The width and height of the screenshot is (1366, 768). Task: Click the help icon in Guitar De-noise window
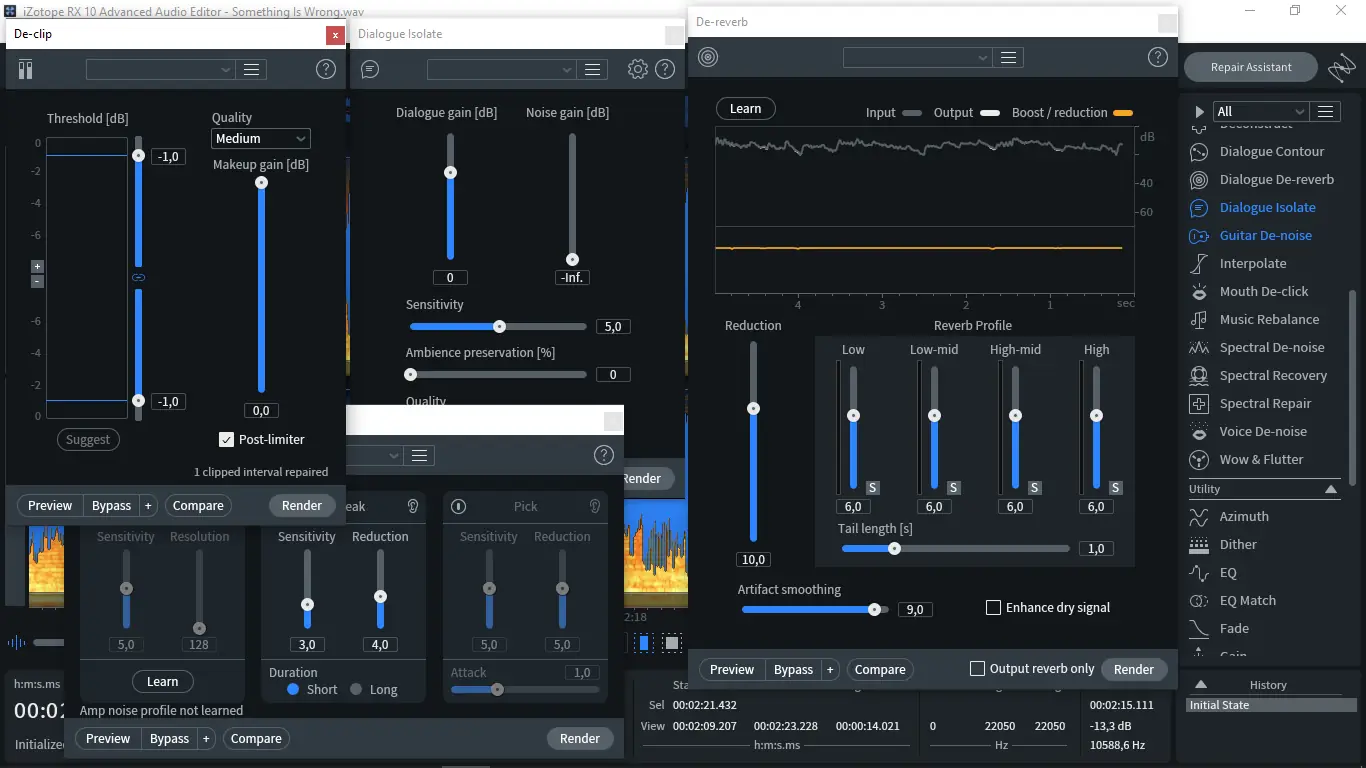pyautogui.click(x=604, y=455)
